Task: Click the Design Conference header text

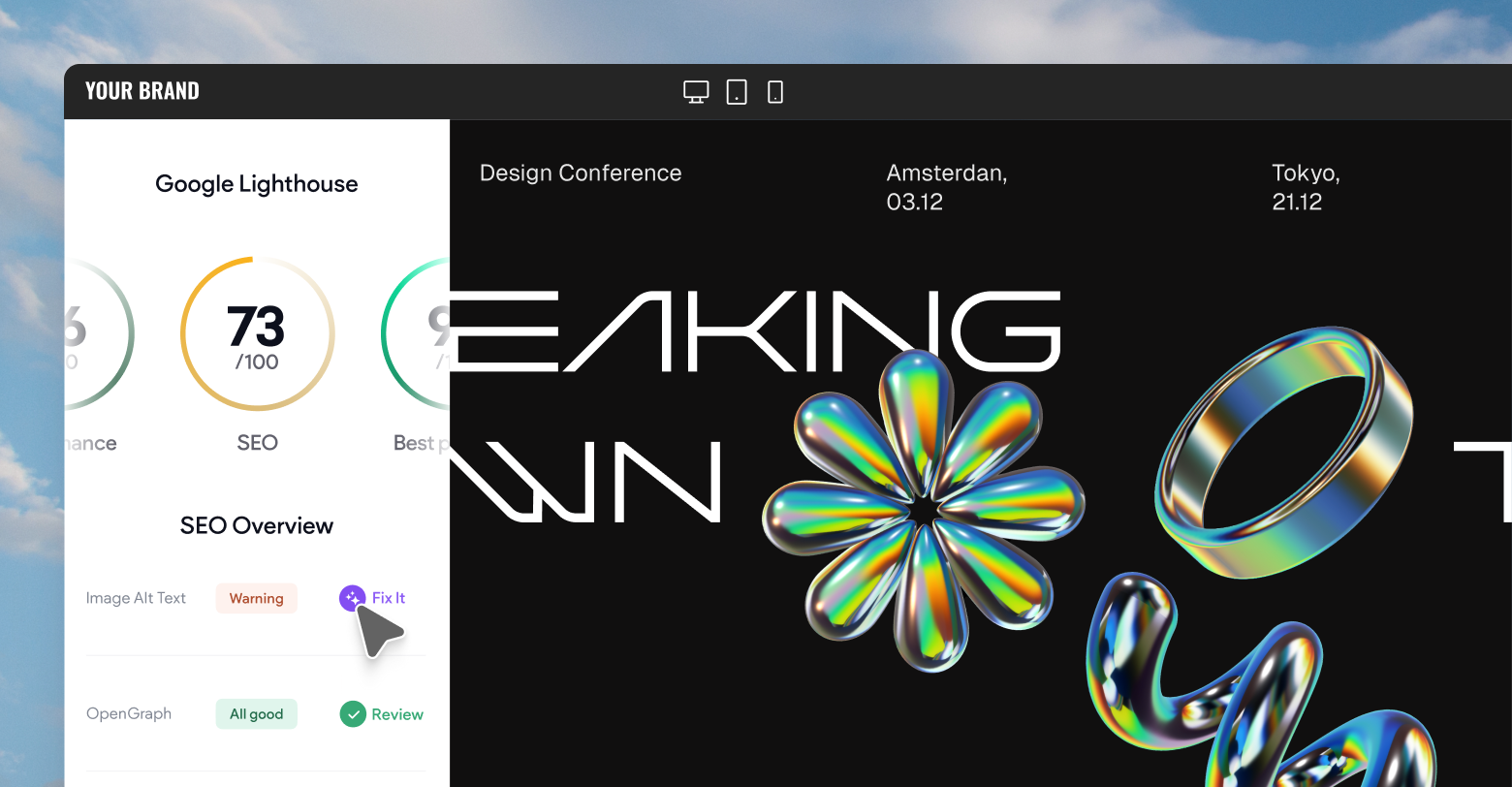Action: point(581,173)
